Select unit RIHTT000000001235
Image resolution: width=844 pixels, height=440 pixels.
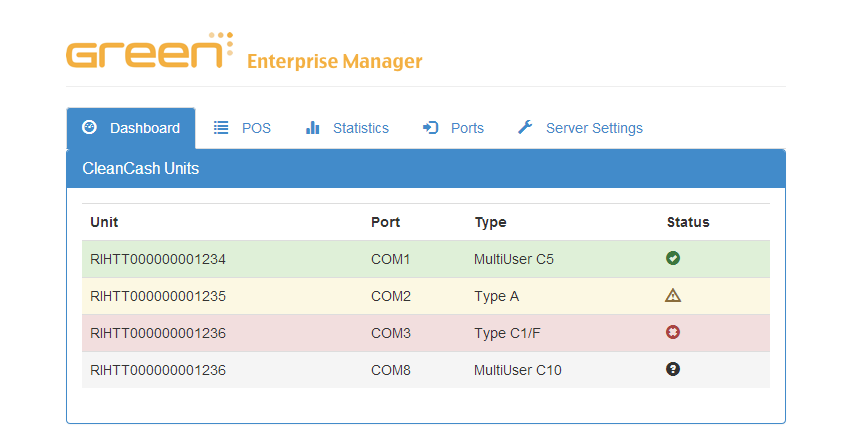158,296
